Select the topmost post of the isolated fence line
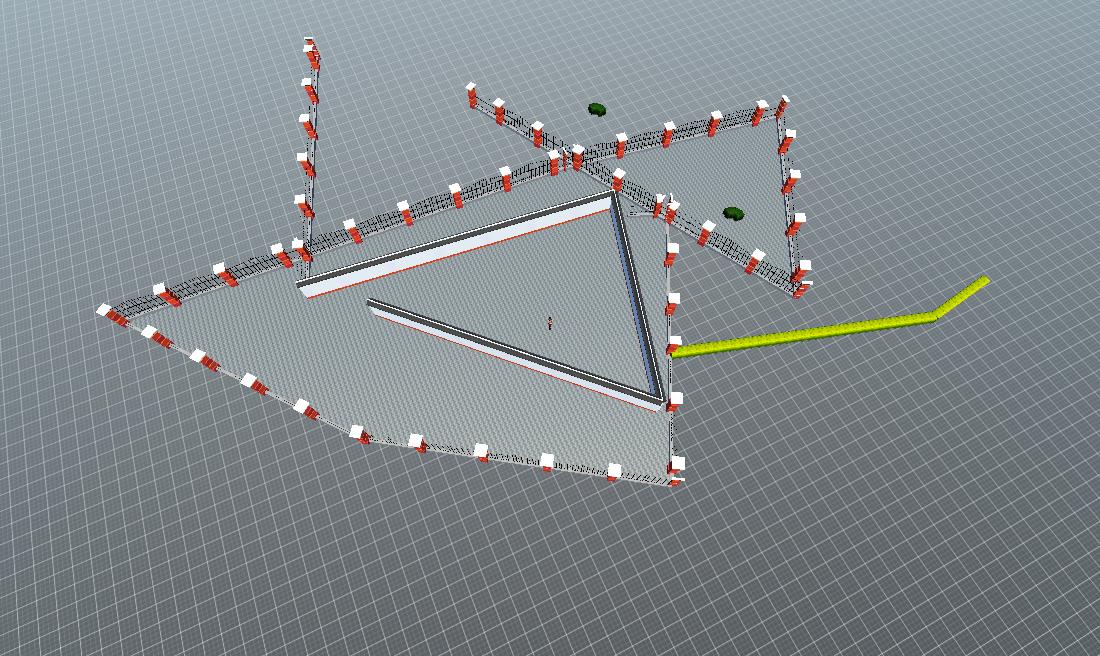The width and height of the screenshot is (1100, 656). pos(311,47)
